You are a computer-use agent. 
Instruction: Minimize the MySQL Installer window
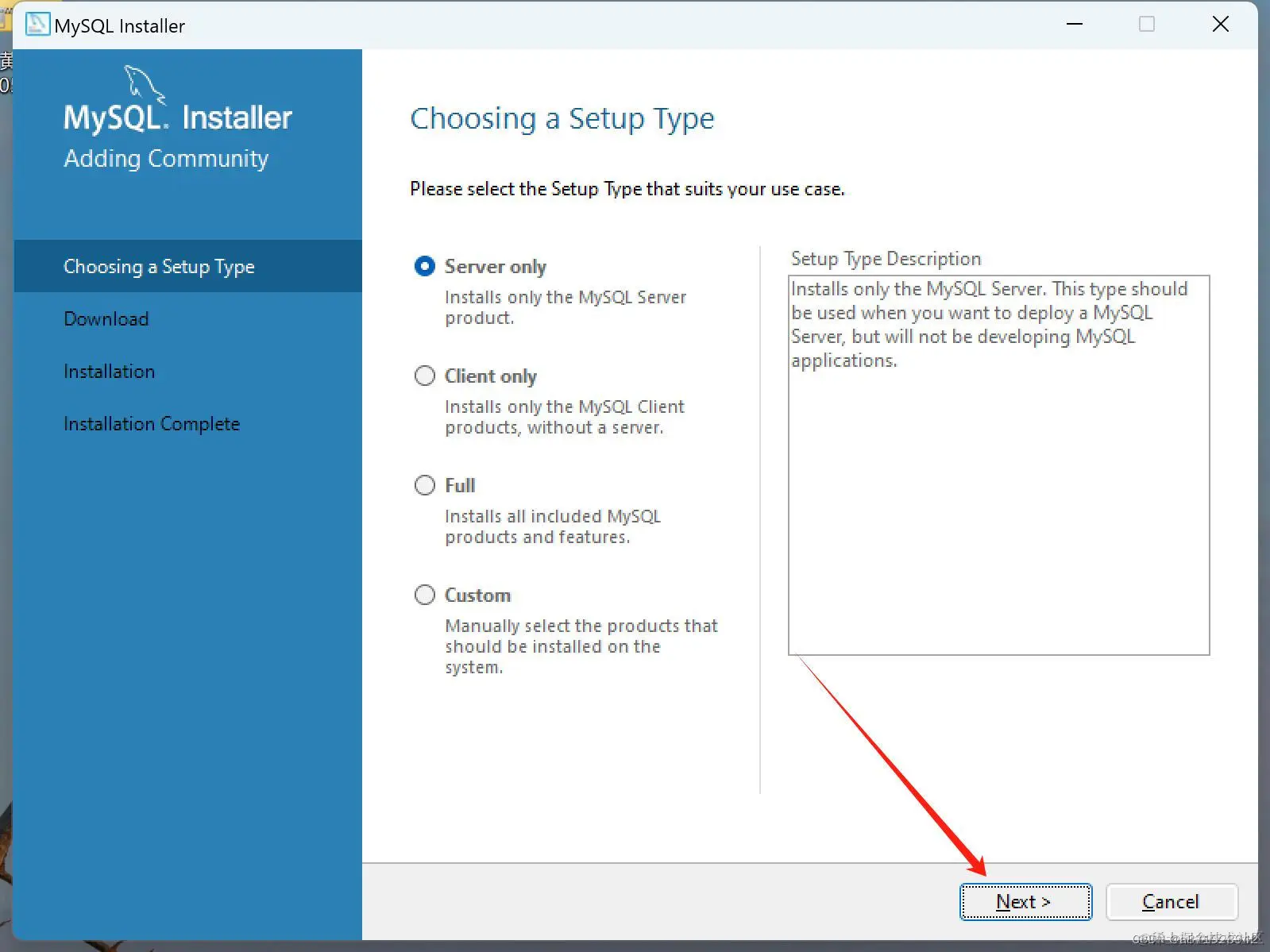[1074, 25]
